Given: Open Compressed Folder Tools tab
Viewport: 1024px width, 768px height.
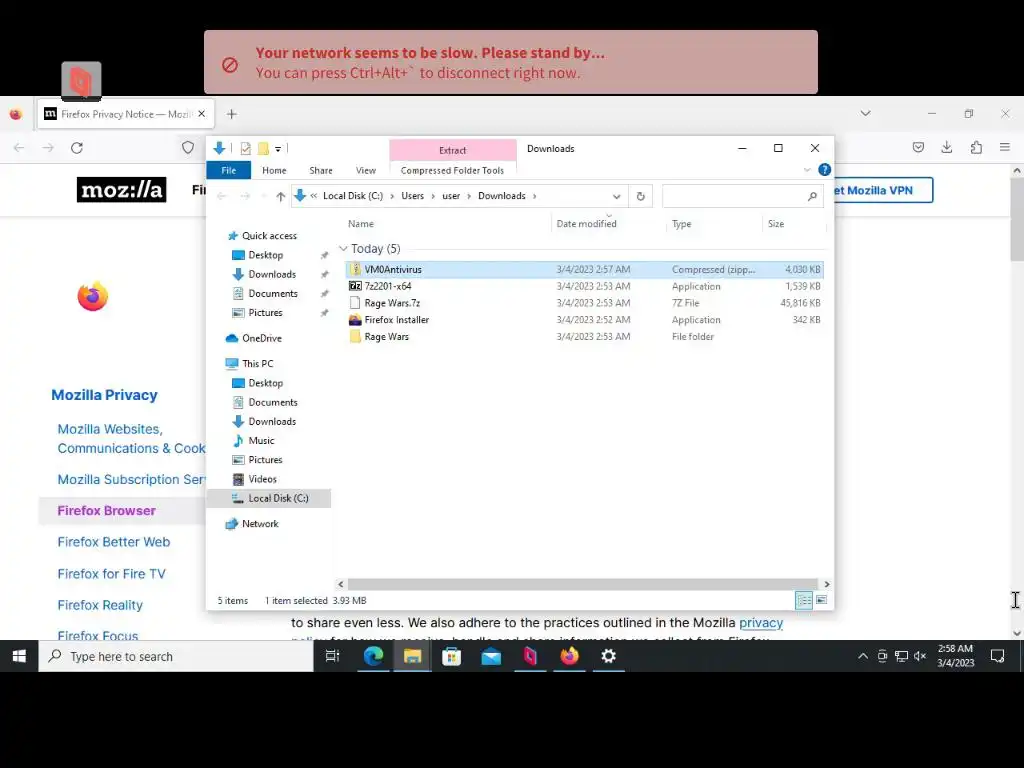Looking at the screenshot, I should click(453, 170).
